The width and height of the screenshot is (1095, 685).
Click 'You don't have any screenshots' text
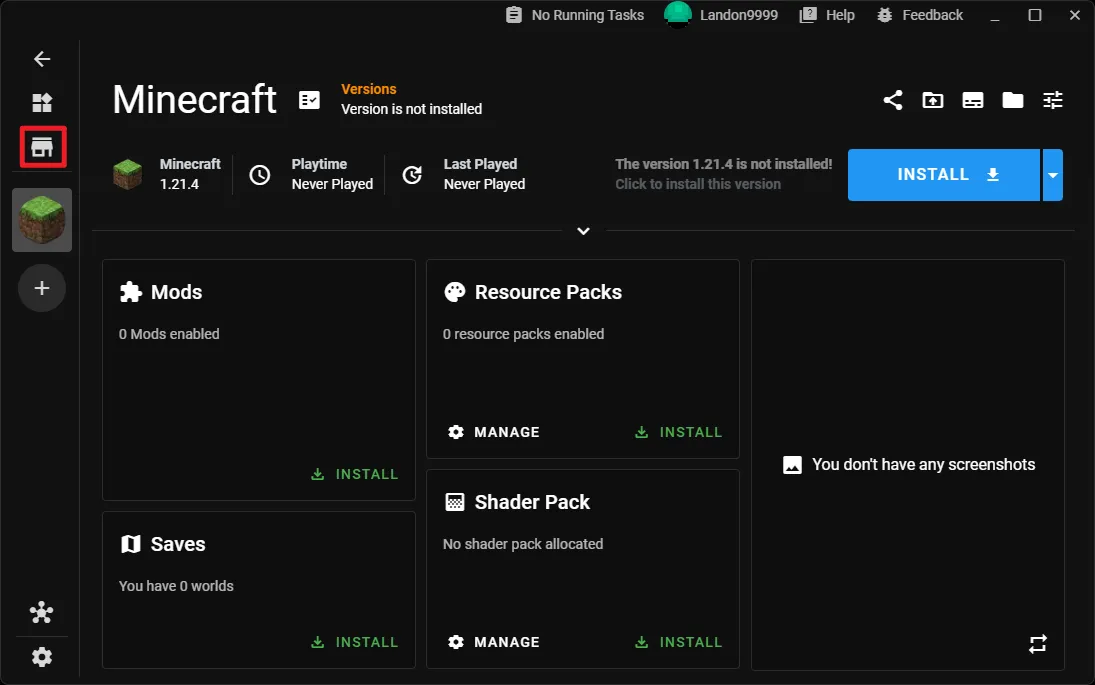click(x=923, y=464)
